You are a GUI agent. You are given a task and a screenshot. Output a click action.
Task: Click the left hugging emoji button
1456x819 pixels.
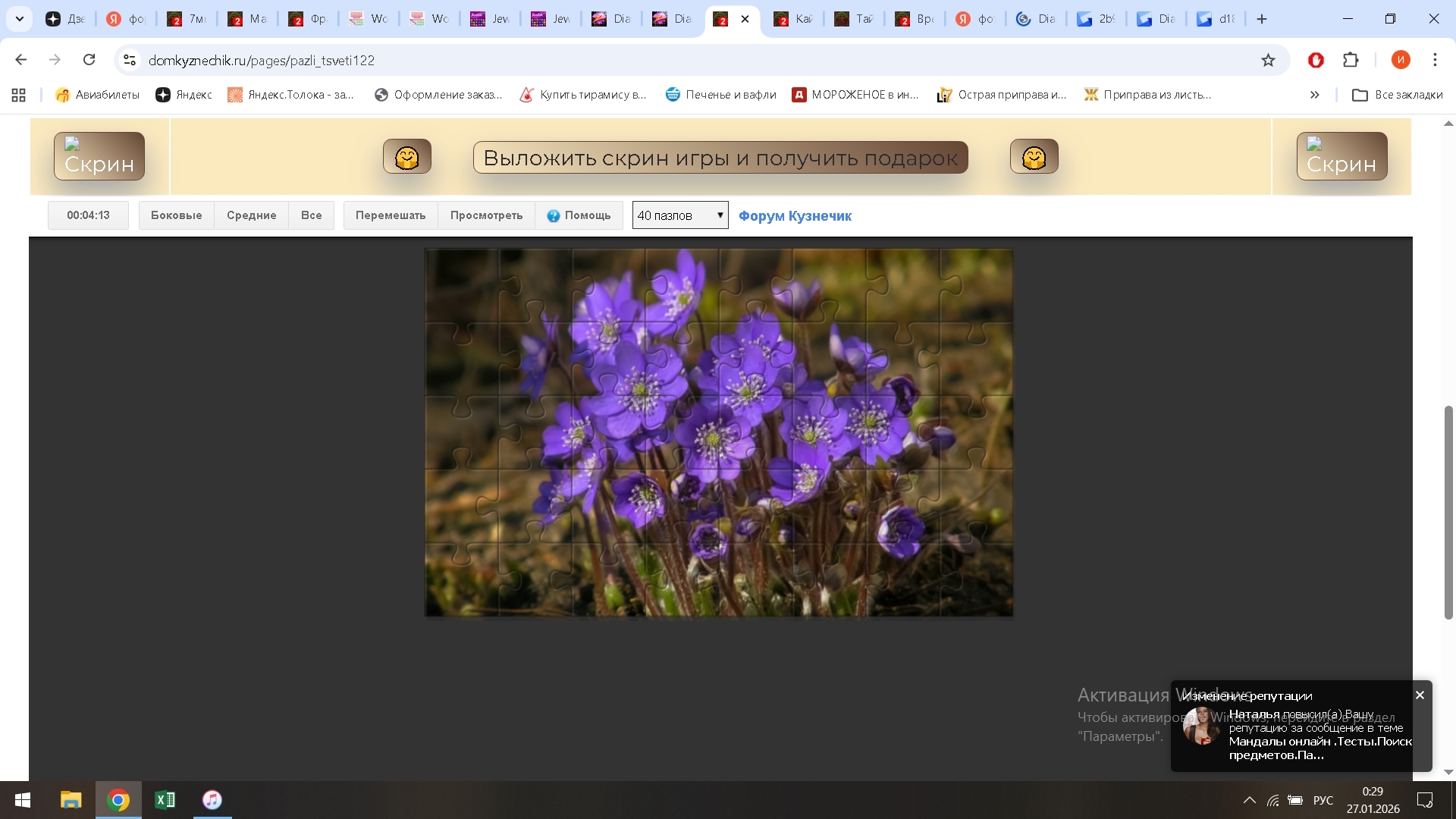coord(407,157)
